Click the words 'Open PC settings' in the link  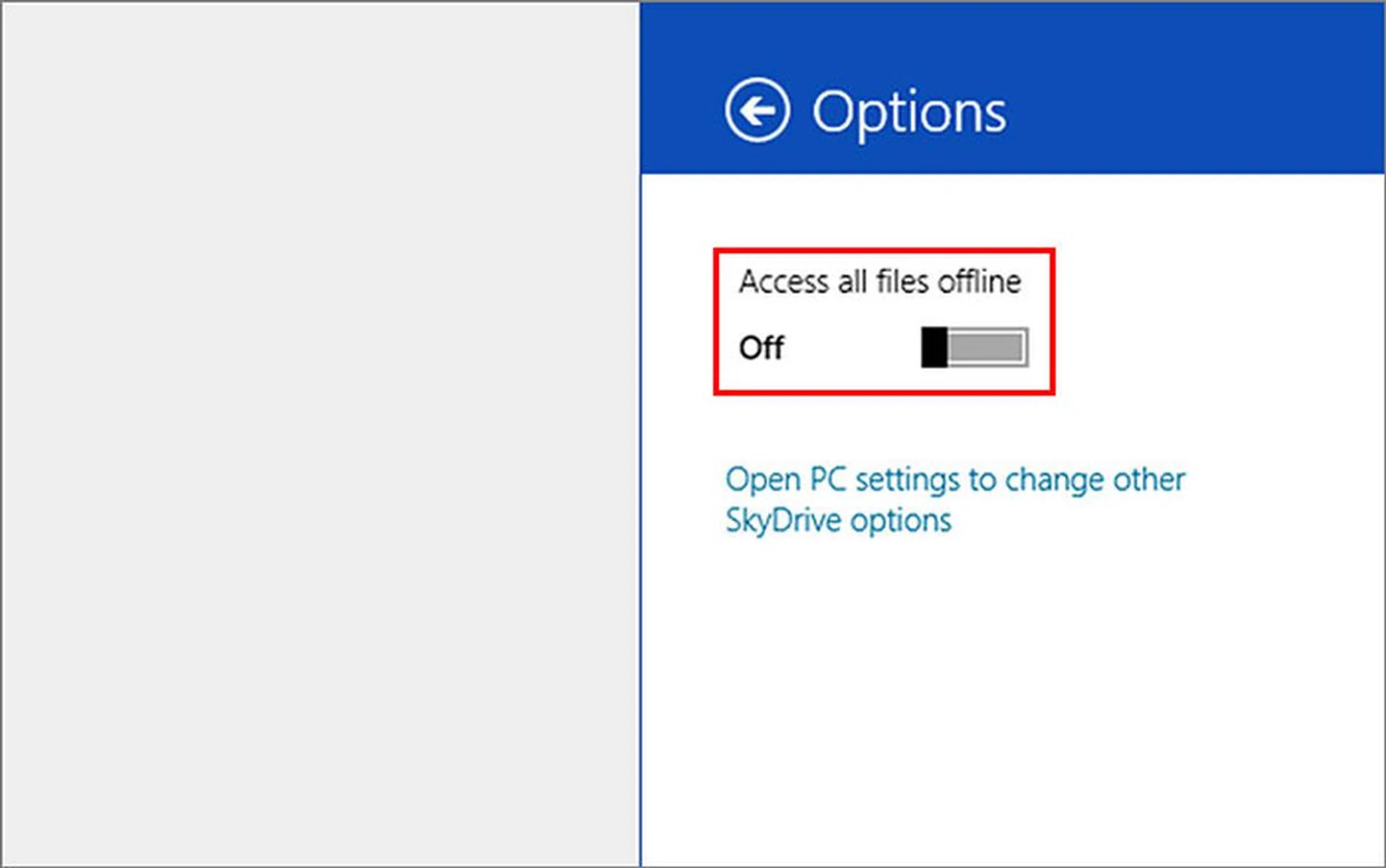click(x=843, y=480)
